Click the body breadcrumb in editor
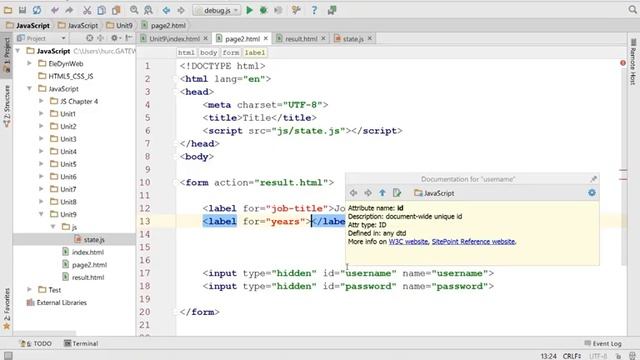 (x=208, y=53)
